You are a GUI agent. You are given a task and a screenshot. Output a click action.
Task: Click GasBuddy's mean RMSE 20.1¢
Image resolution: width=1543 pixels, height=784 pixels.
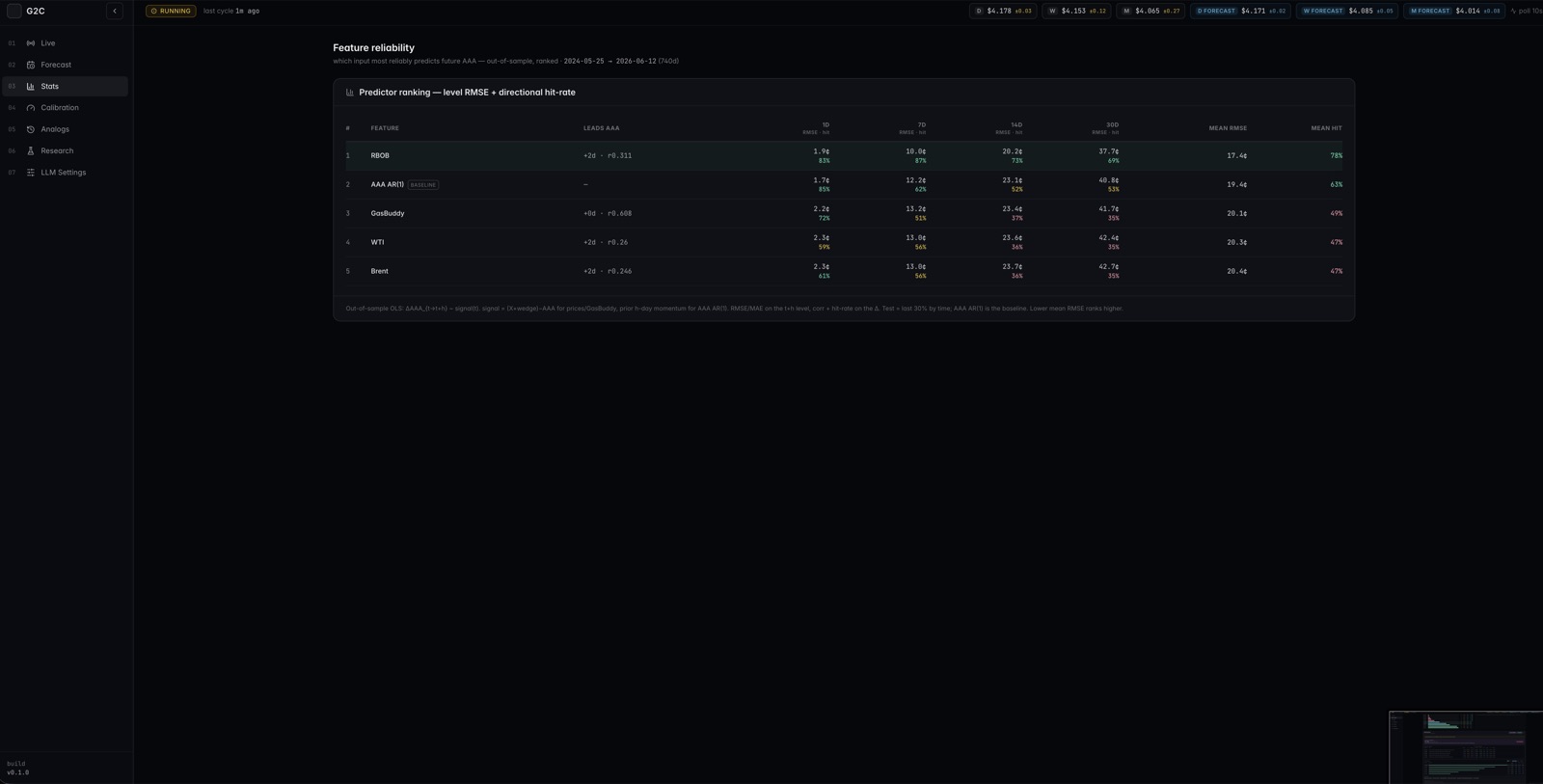(1236, 213)
